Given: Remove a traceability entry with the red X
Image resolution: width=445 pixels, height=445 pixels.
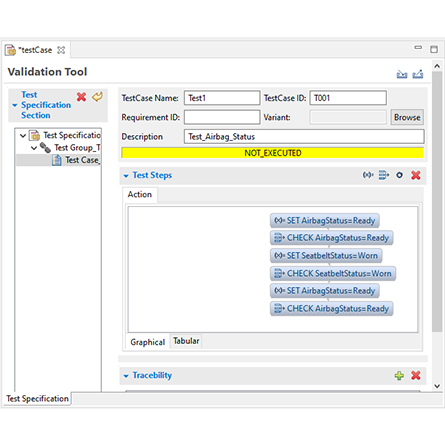Looking at the screenshot, I should [416, 376].
